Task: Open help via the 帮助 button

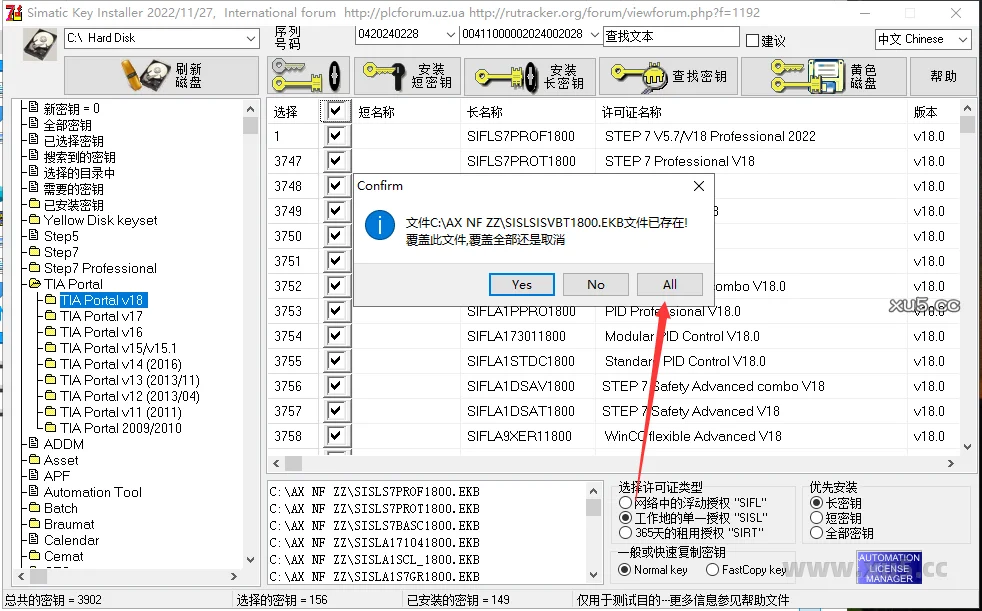Action: (x=942, y=76)
